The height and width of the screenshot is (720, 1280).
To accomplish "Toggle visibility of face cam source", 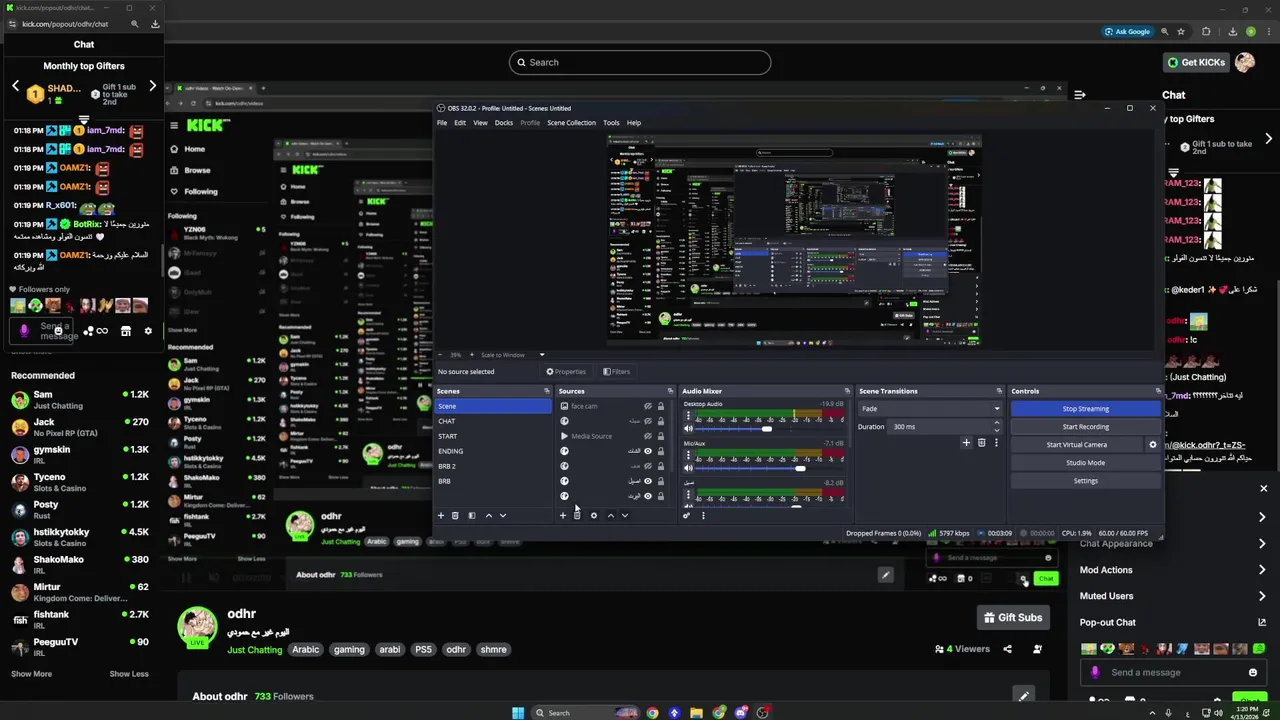I will 648,406.
